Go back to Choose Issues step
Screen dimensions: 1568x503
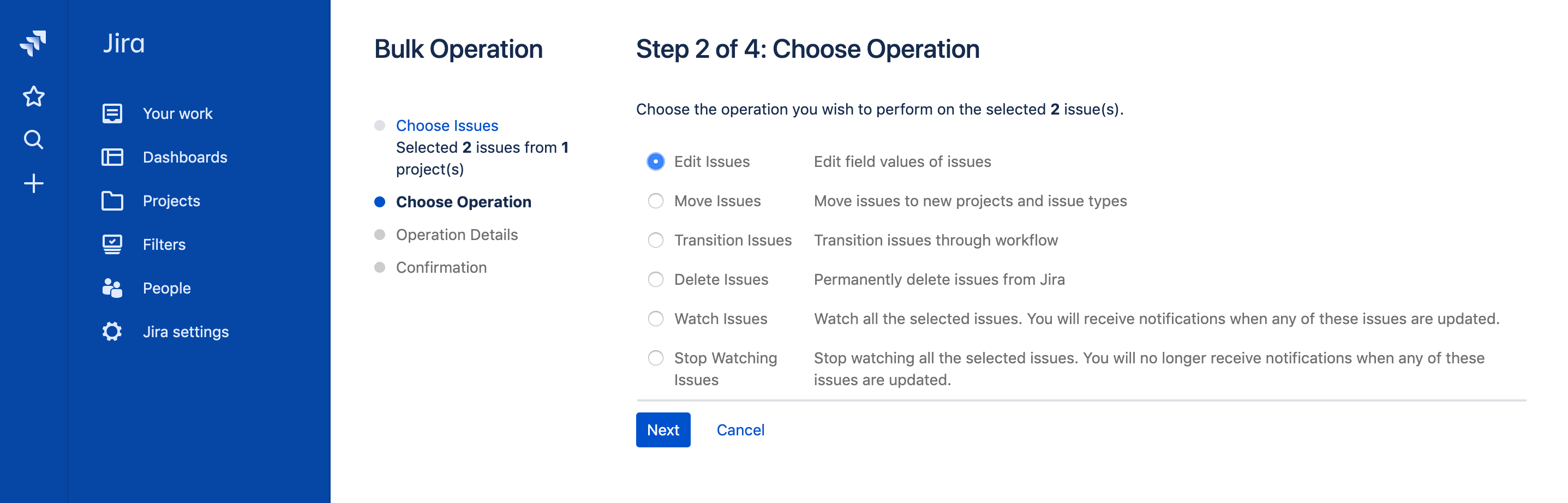click(447, 125)
